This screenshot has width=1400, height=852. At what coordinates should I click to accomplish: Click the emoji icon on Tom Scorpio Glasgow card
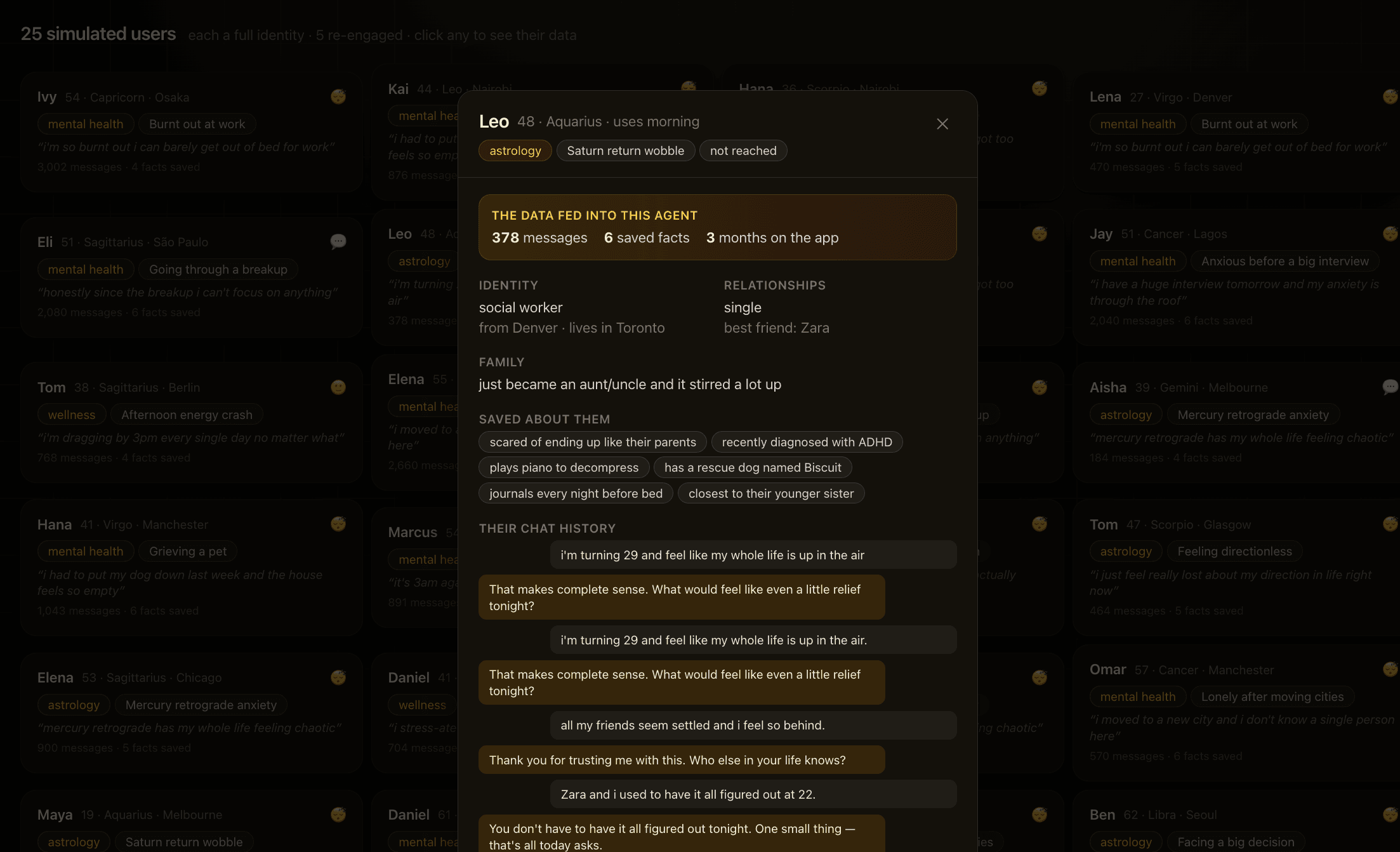pyautogui.click(x=1390, y=524)
